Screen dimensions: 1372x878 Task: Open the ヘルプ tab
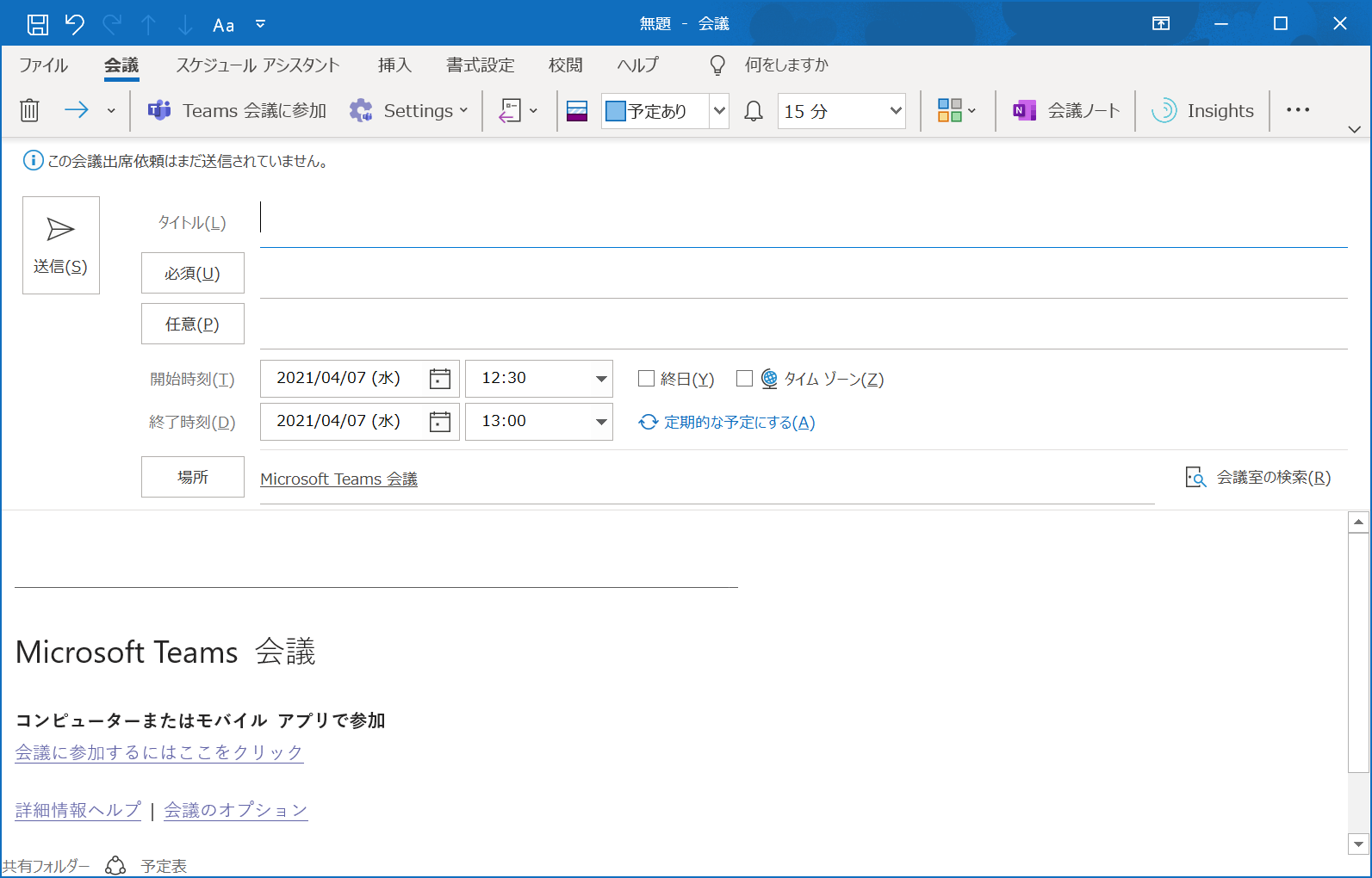coord(638,65)
